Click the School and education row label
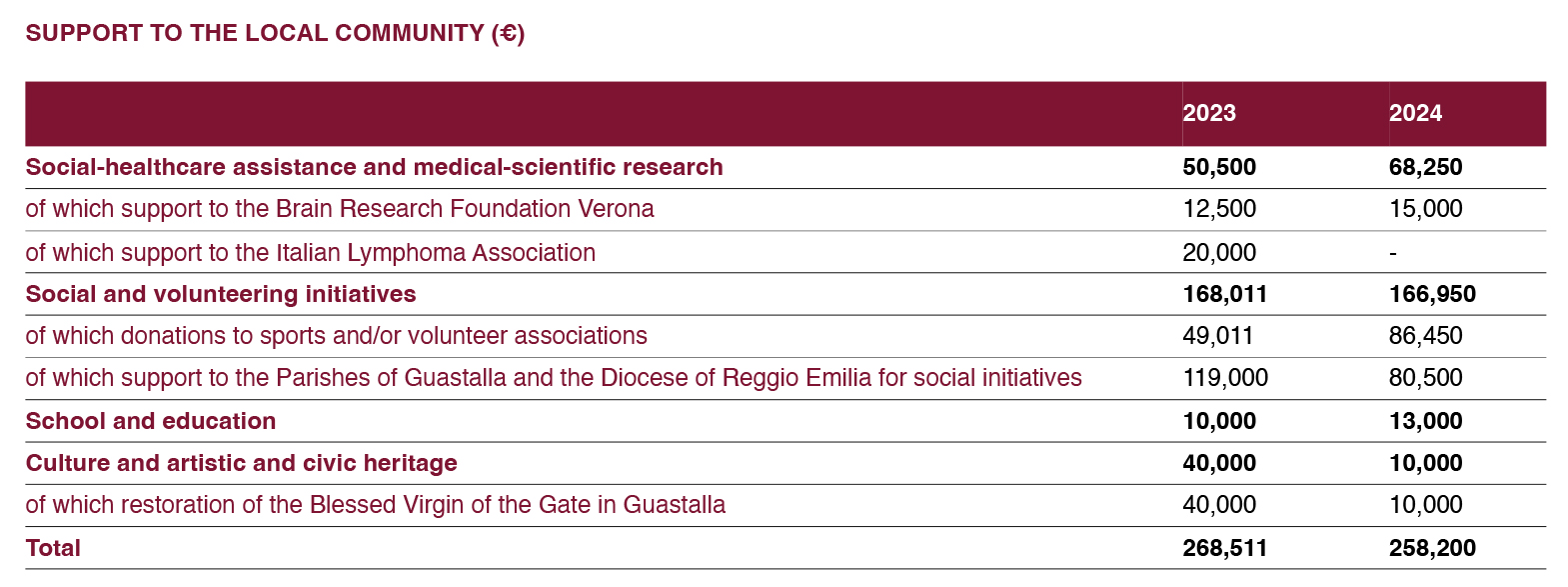 tap(151, 421)
